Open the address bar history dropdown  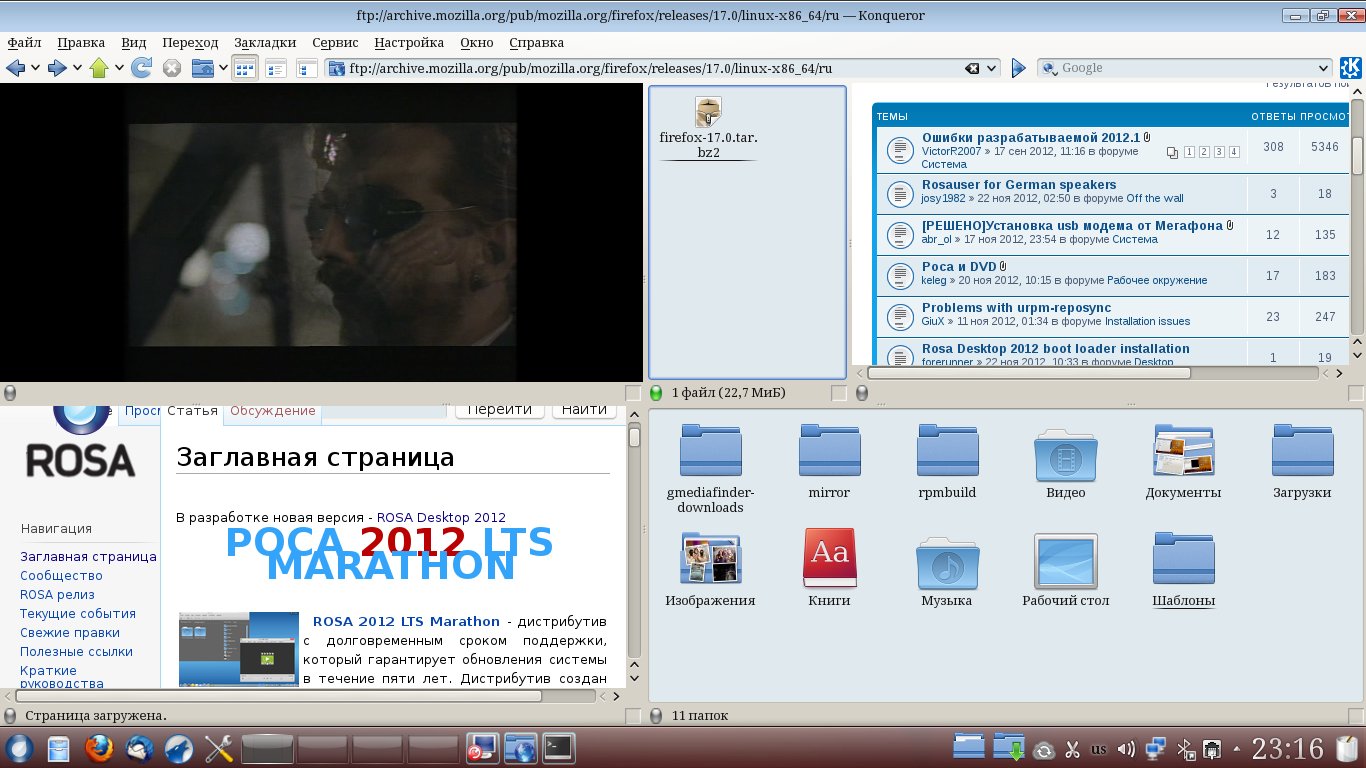992,68
